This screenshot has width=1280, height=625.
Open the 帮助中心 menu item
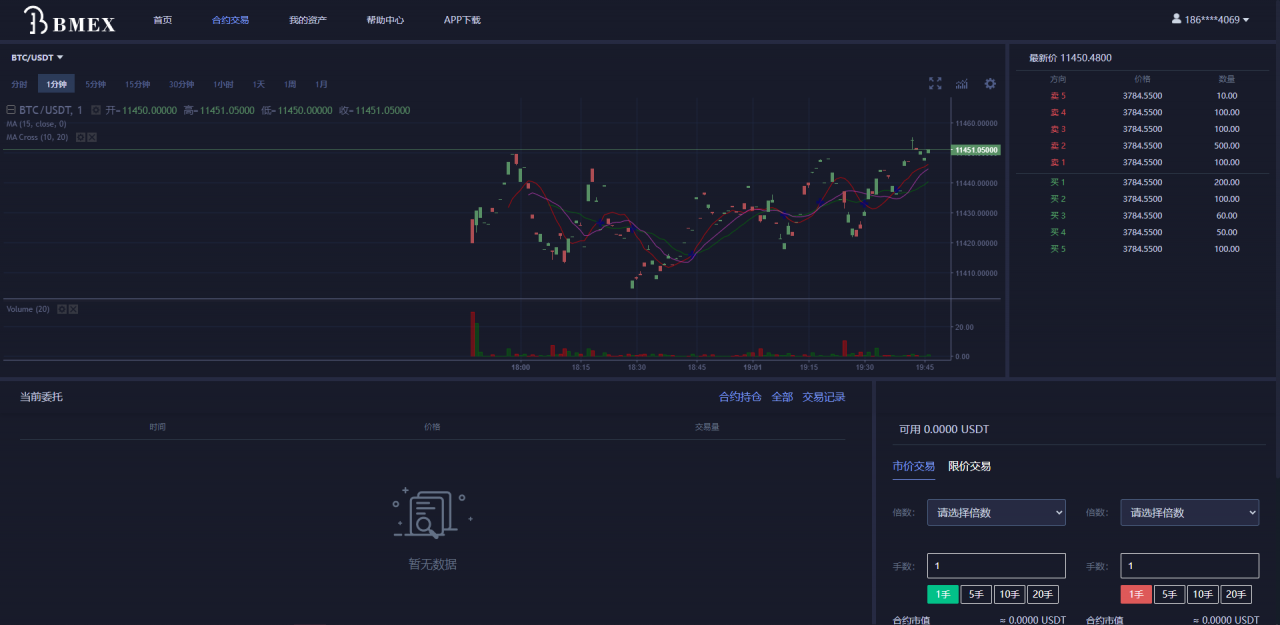coord(385,19)
